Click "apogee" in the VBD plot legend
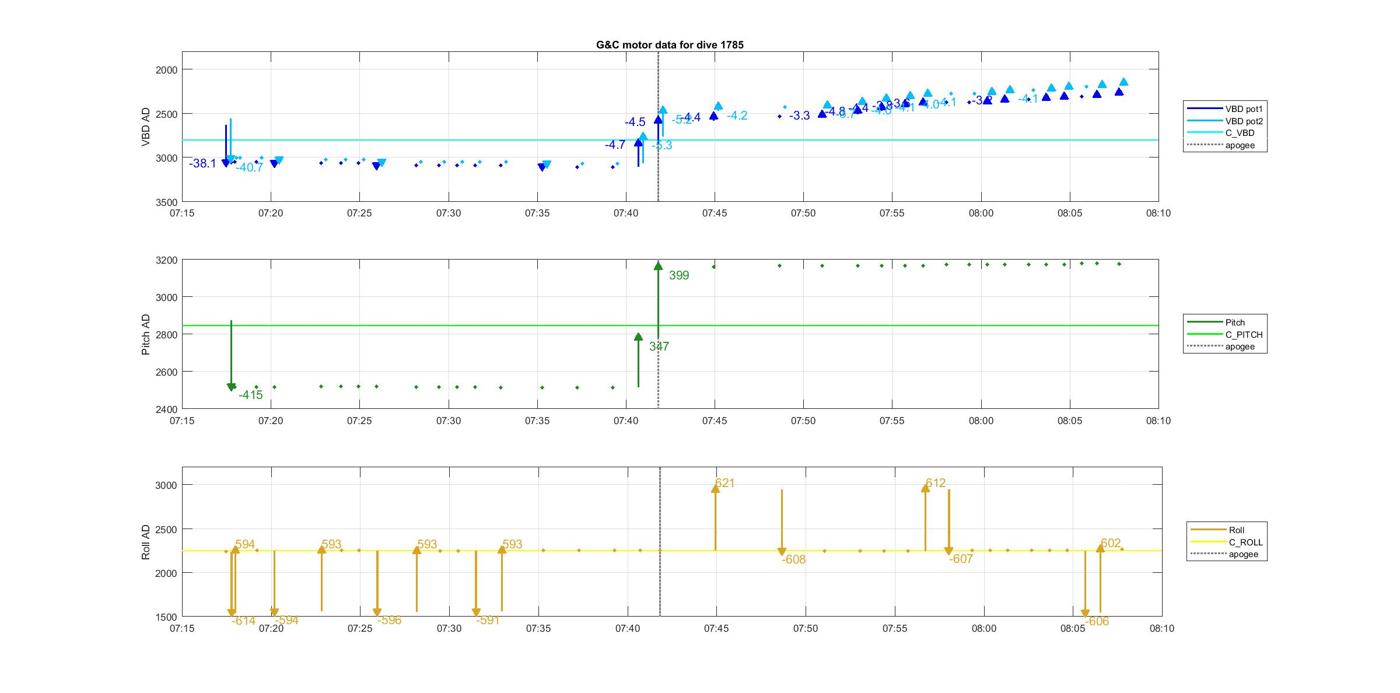 tap(1225, 146)
